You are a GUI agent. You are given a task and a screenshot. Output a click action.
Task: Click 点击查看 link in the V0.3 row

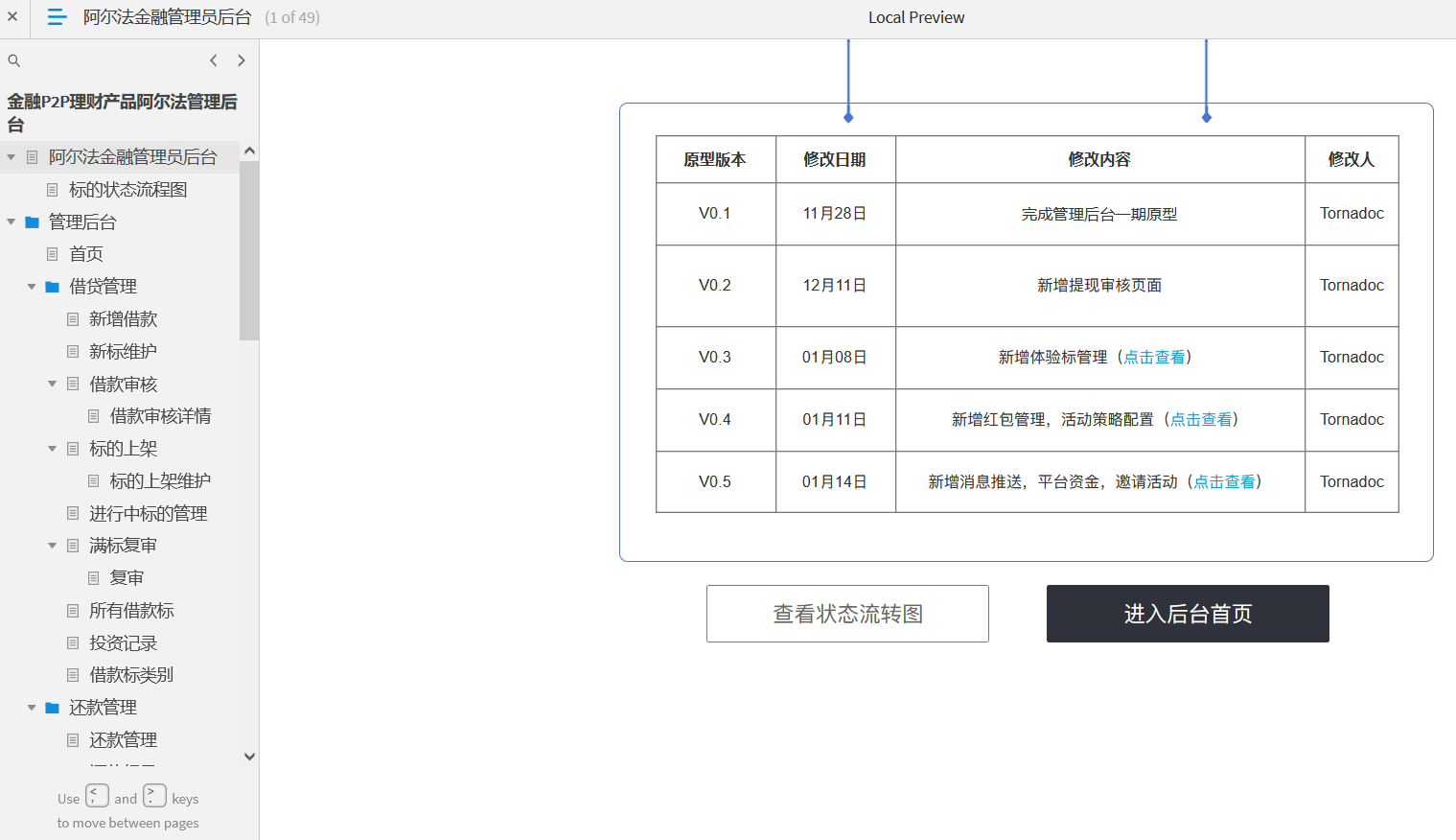coord(1154,357)
